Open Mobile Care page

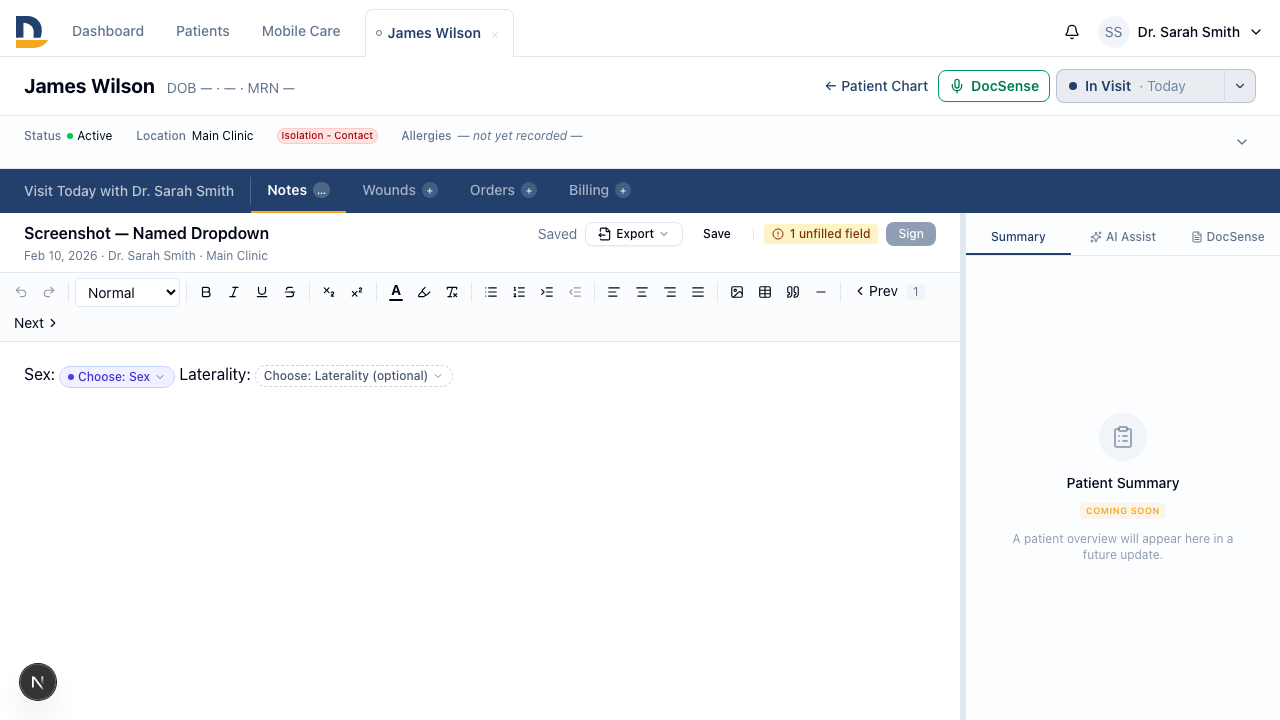(301, 31)
